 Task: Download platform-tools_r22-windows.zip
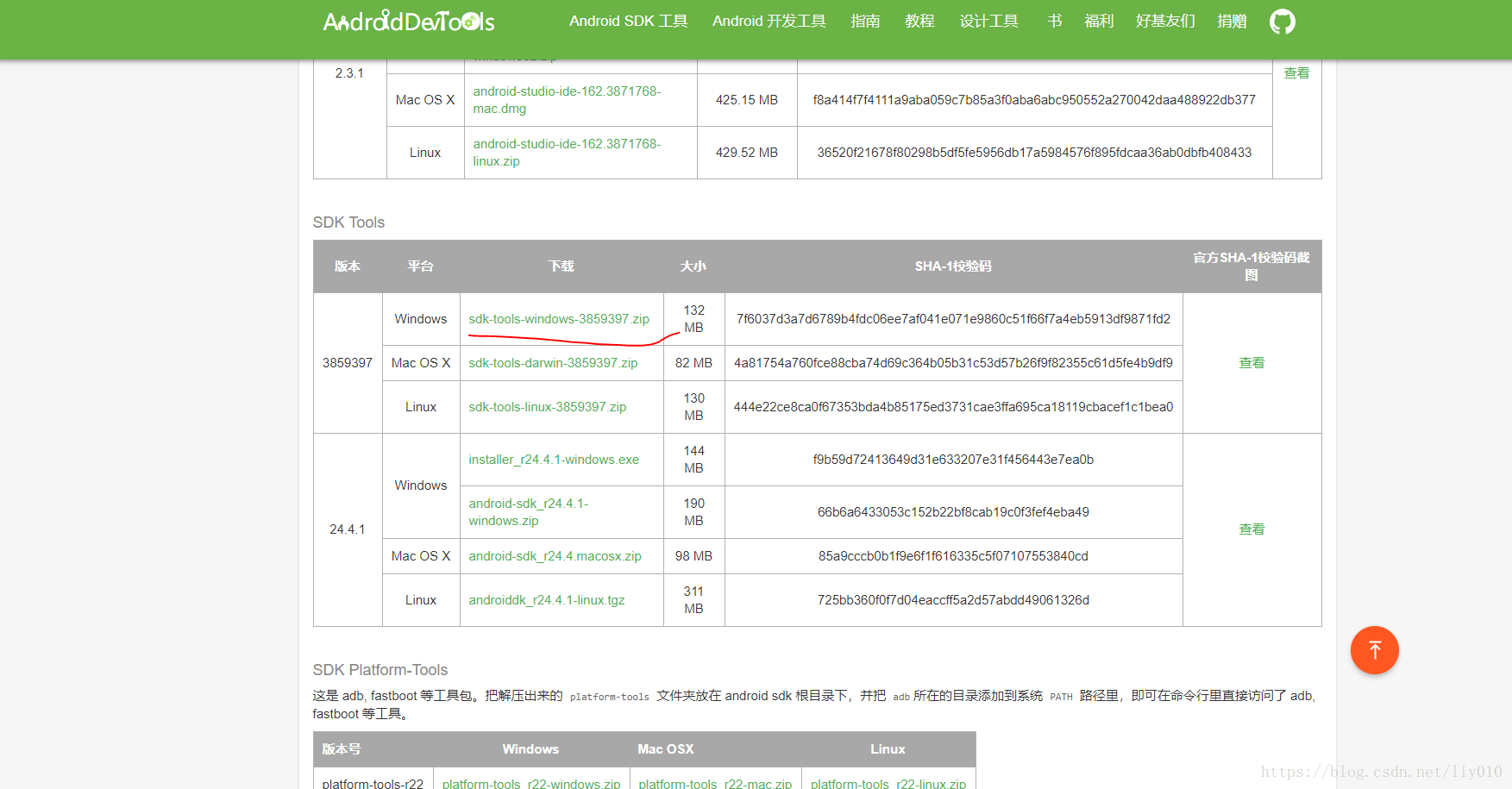(531, 783)
